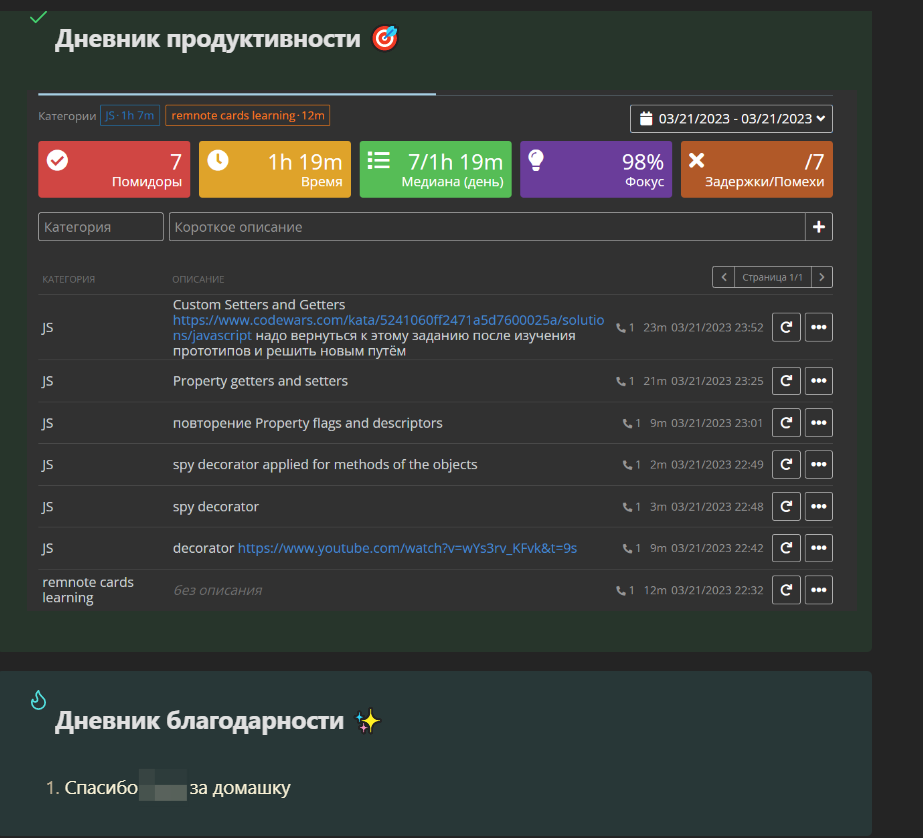Click the green checkmark above productivity diary
923x838 pixels.
pyautogui.click(x=38, y=17)
